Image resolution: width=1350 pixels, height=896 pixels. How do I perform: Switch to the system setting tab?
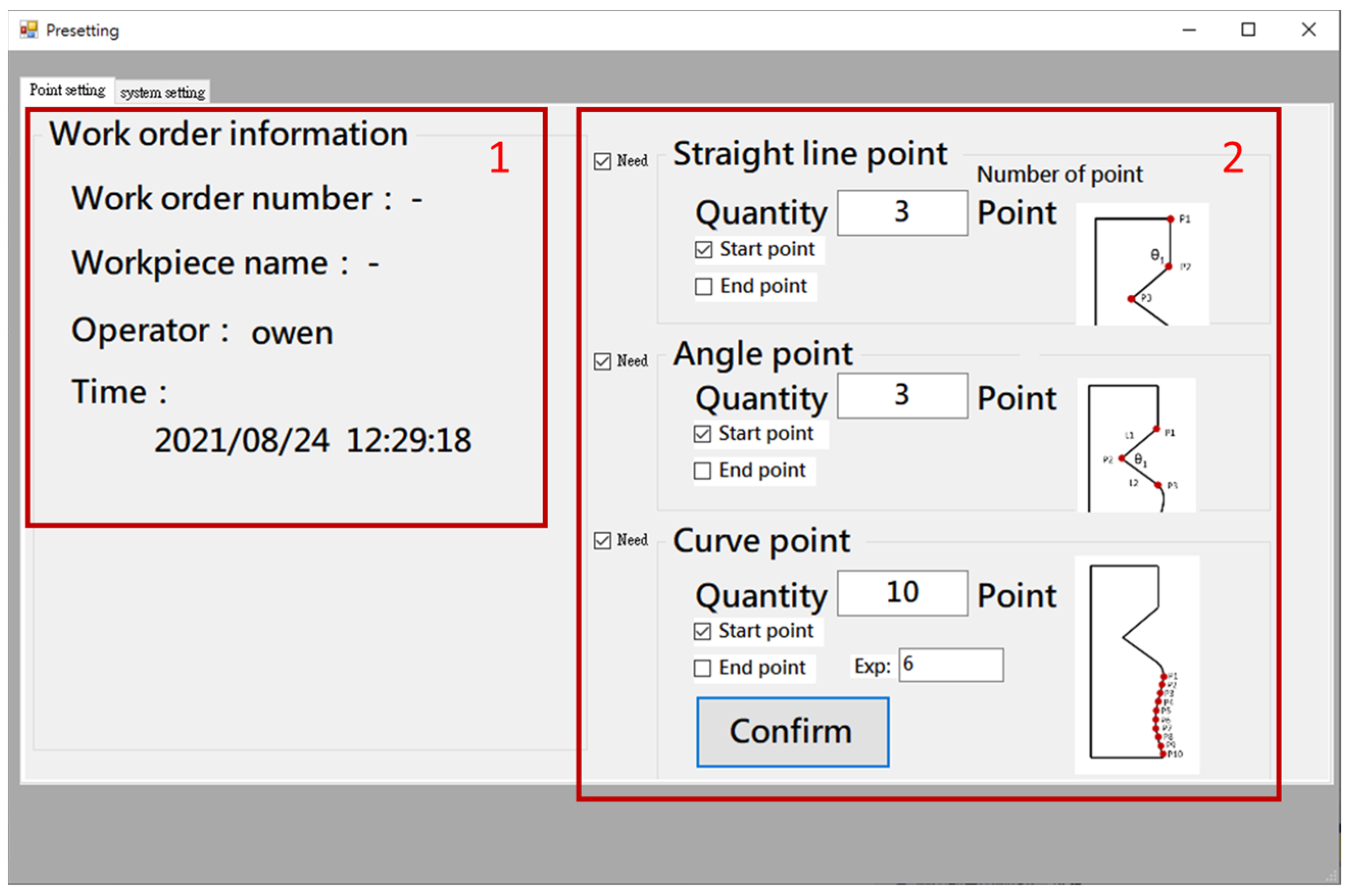tap(162, 92)
